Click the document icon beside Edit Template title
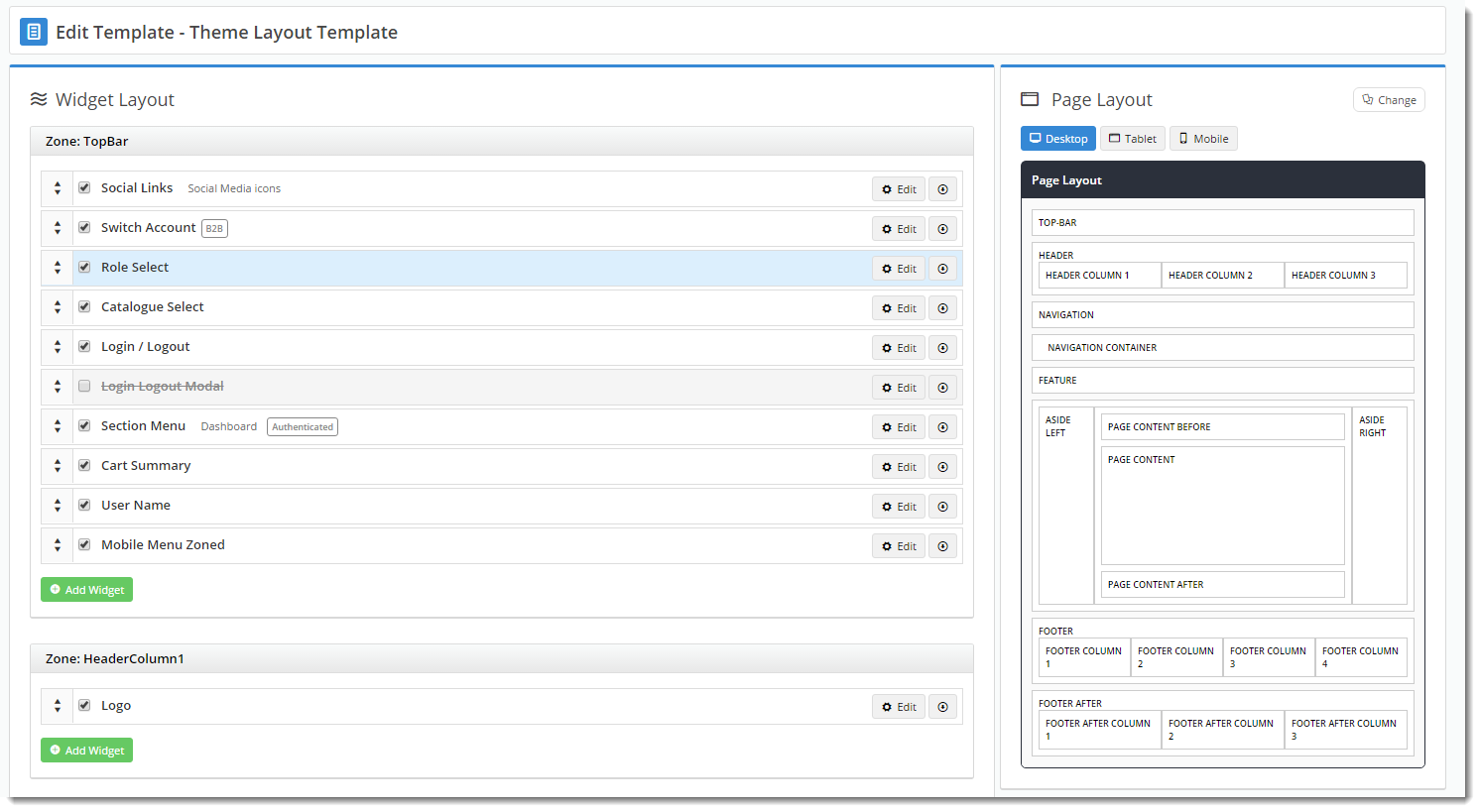 pyautogui.click(x=34, y=32)
